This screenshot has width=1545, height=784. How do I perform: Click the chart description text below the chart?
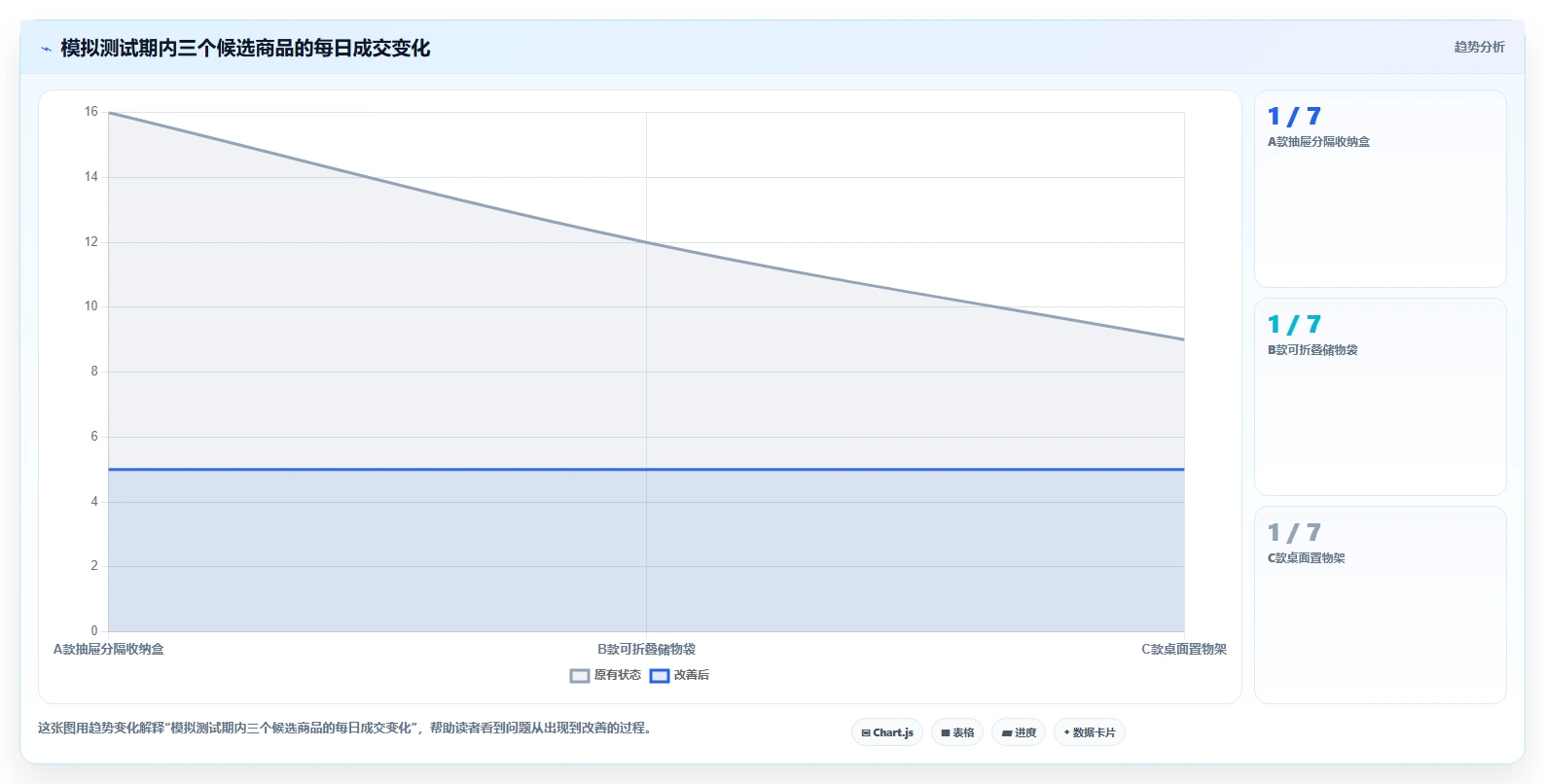coord(345,728)
